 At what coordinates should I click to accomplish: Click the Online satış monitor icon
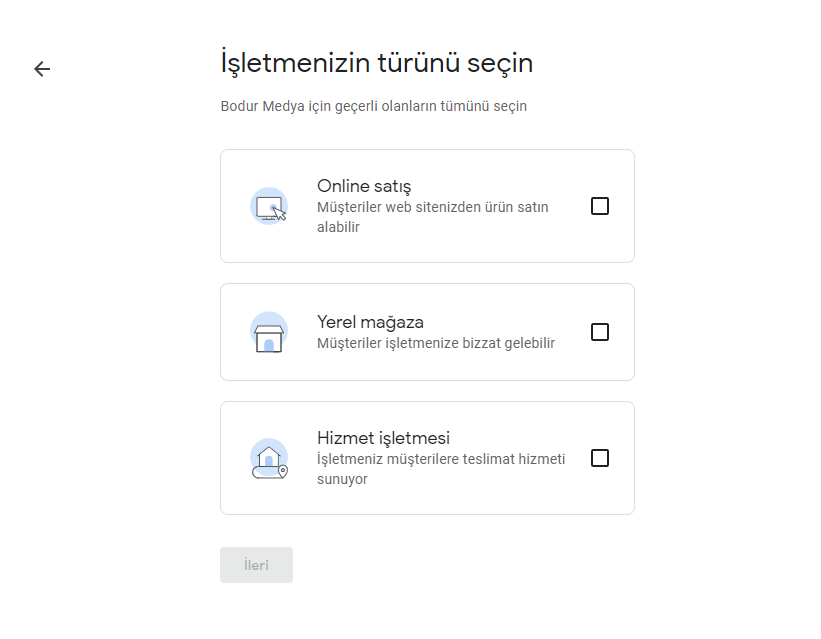[269, 206]
